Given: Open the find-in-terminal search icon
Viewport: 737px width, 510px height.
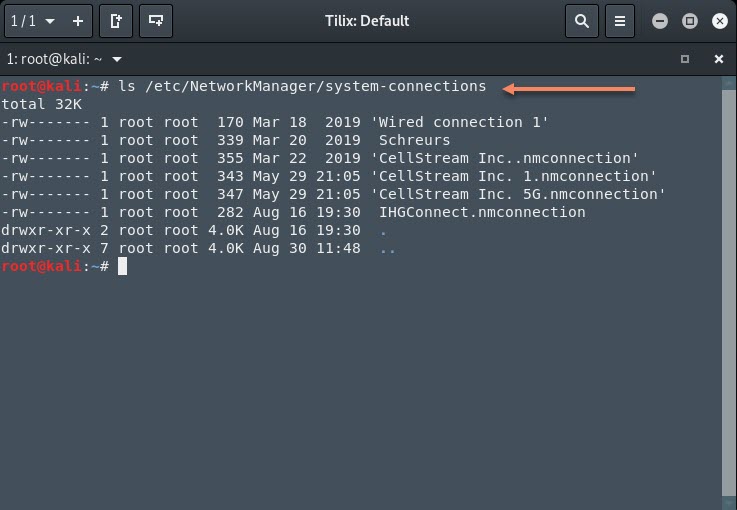Looking at the screenshot, I should pyautogui.click(x=581, y=20).
